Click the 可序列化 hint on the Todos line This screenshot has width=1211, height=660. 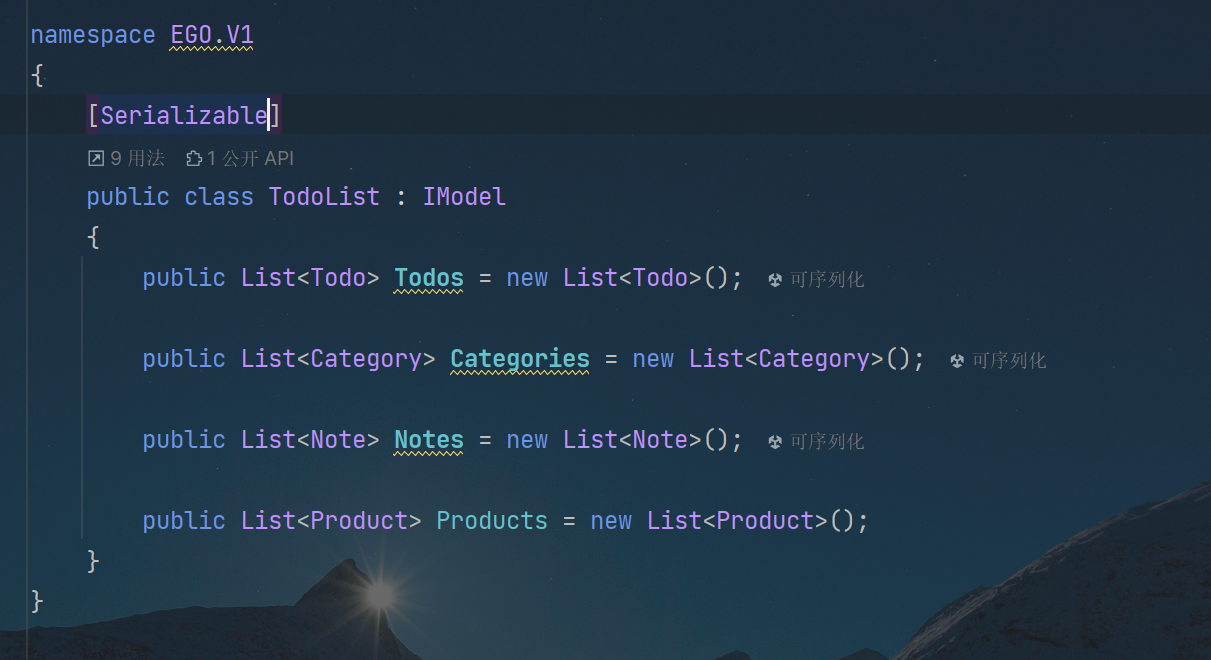827,280
